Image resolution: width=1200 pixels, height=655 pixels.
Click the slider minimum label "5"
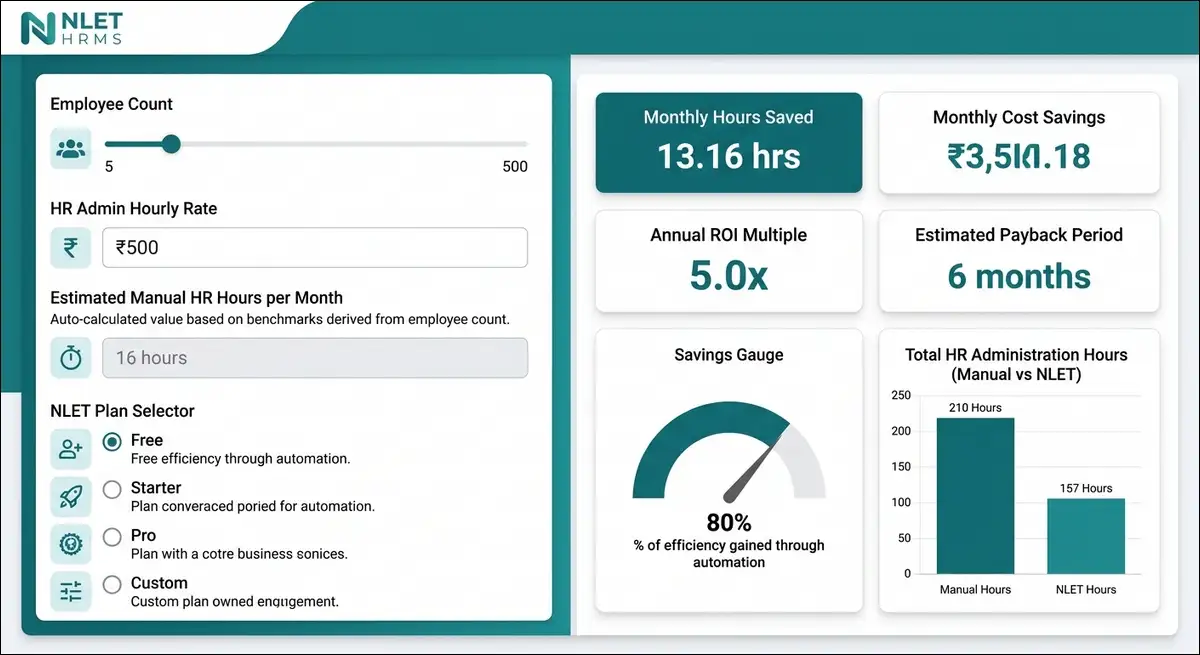point(109,166)
